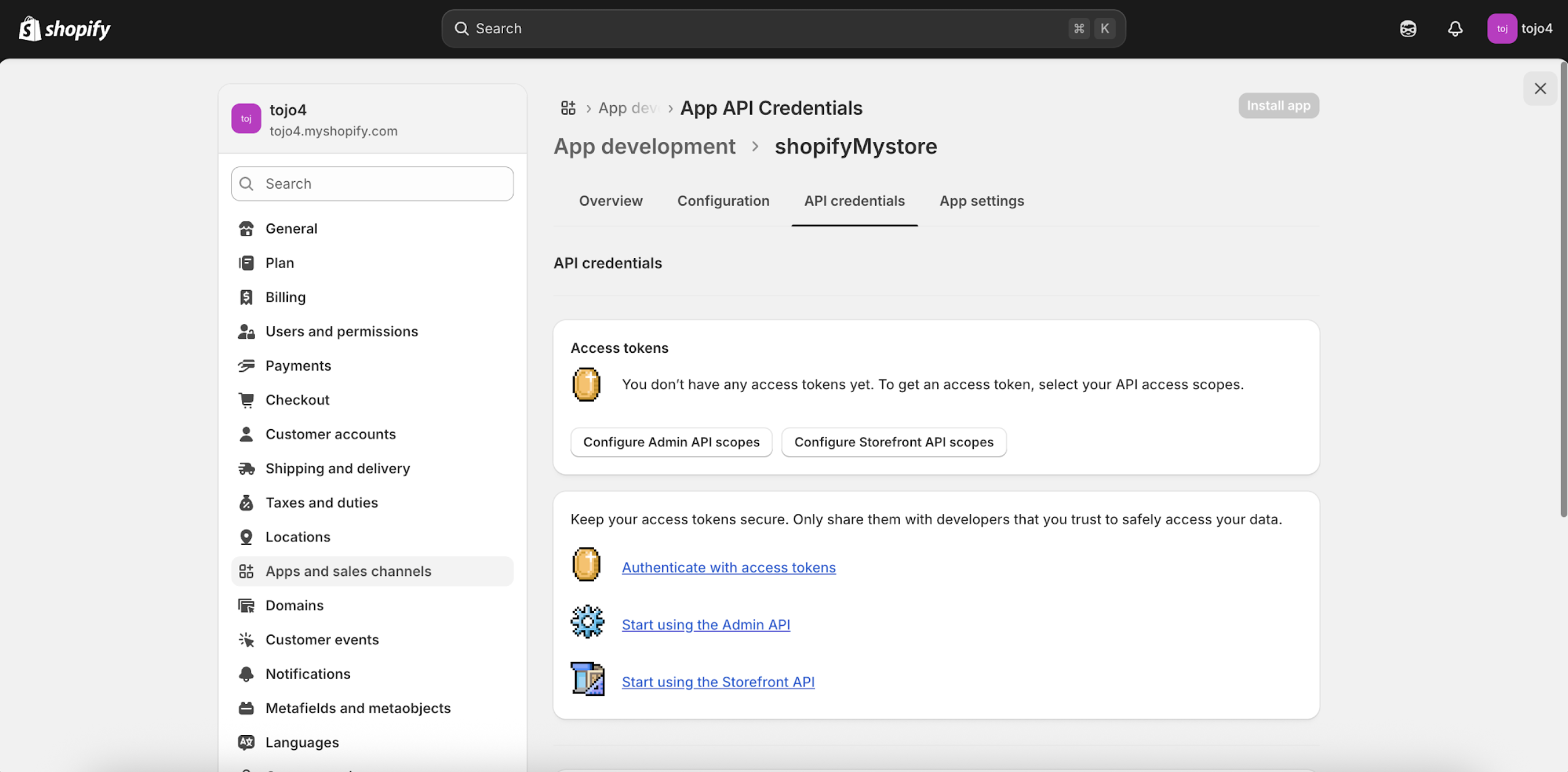Click the Languages icon in the sidebar

click(246, 742)
